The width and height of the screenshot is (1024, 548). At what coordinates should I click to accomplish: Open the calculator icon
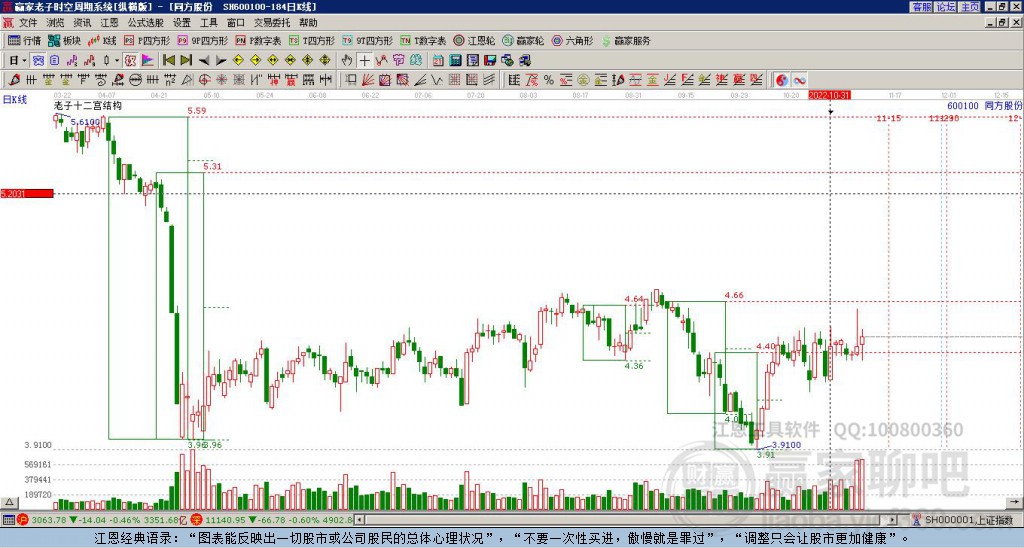(455, 60)
